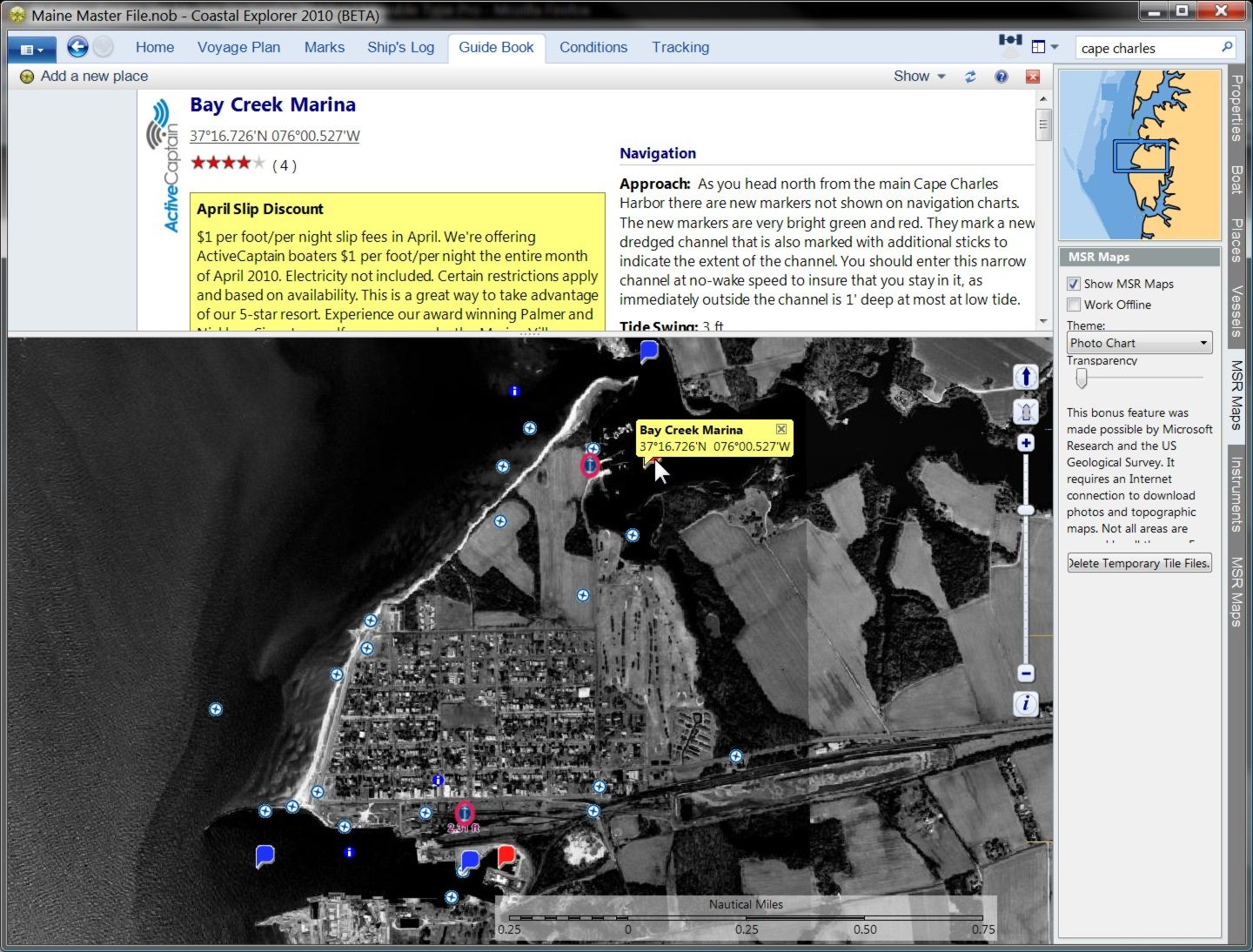
Task: Click the marina marker labeled 2.31 ft
Action: [x=465, y=814]
